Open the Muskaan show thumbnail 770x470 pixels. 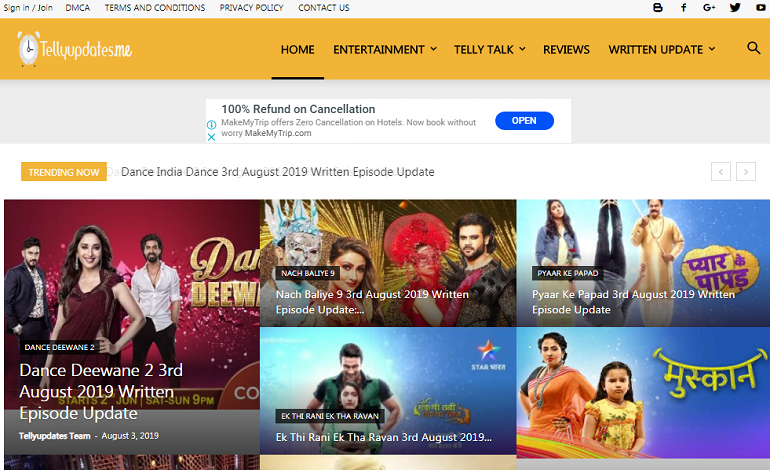point(643,392)
